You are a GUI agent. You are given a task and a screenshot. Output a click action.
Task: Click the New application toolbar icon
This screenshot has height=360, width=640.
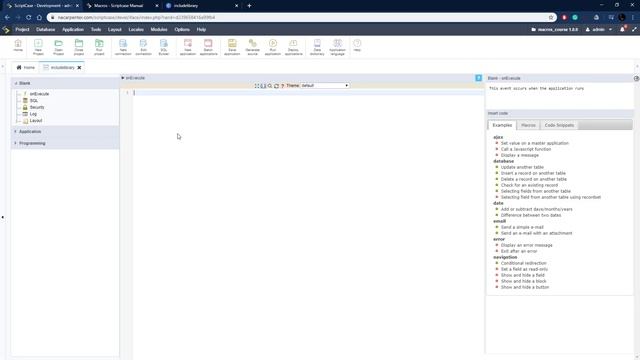tap(188, 47)
